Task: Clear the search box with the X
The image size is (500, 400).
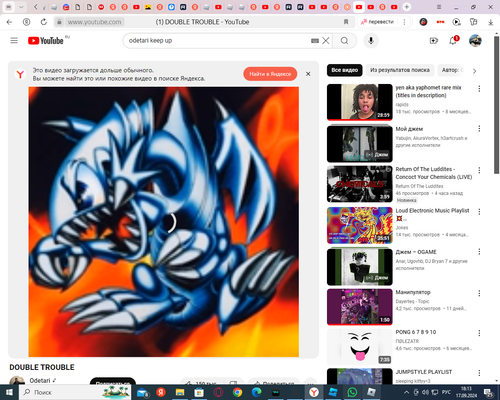Action: (x=326, y=41)
